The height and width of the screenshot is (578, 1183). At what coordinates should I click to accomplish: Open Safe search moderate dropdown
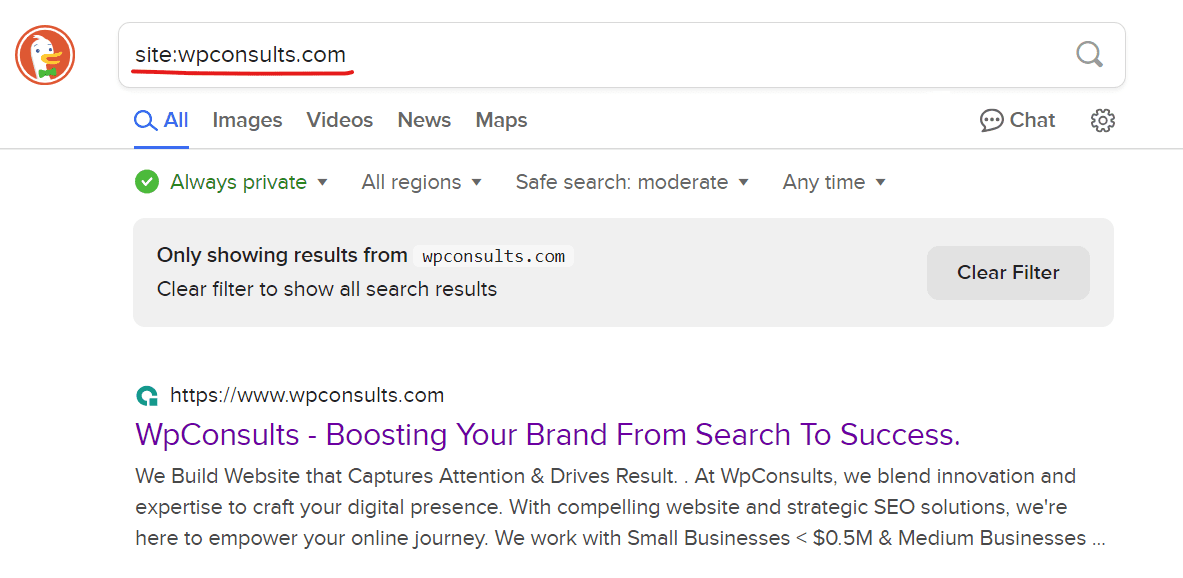pos(632,182)
